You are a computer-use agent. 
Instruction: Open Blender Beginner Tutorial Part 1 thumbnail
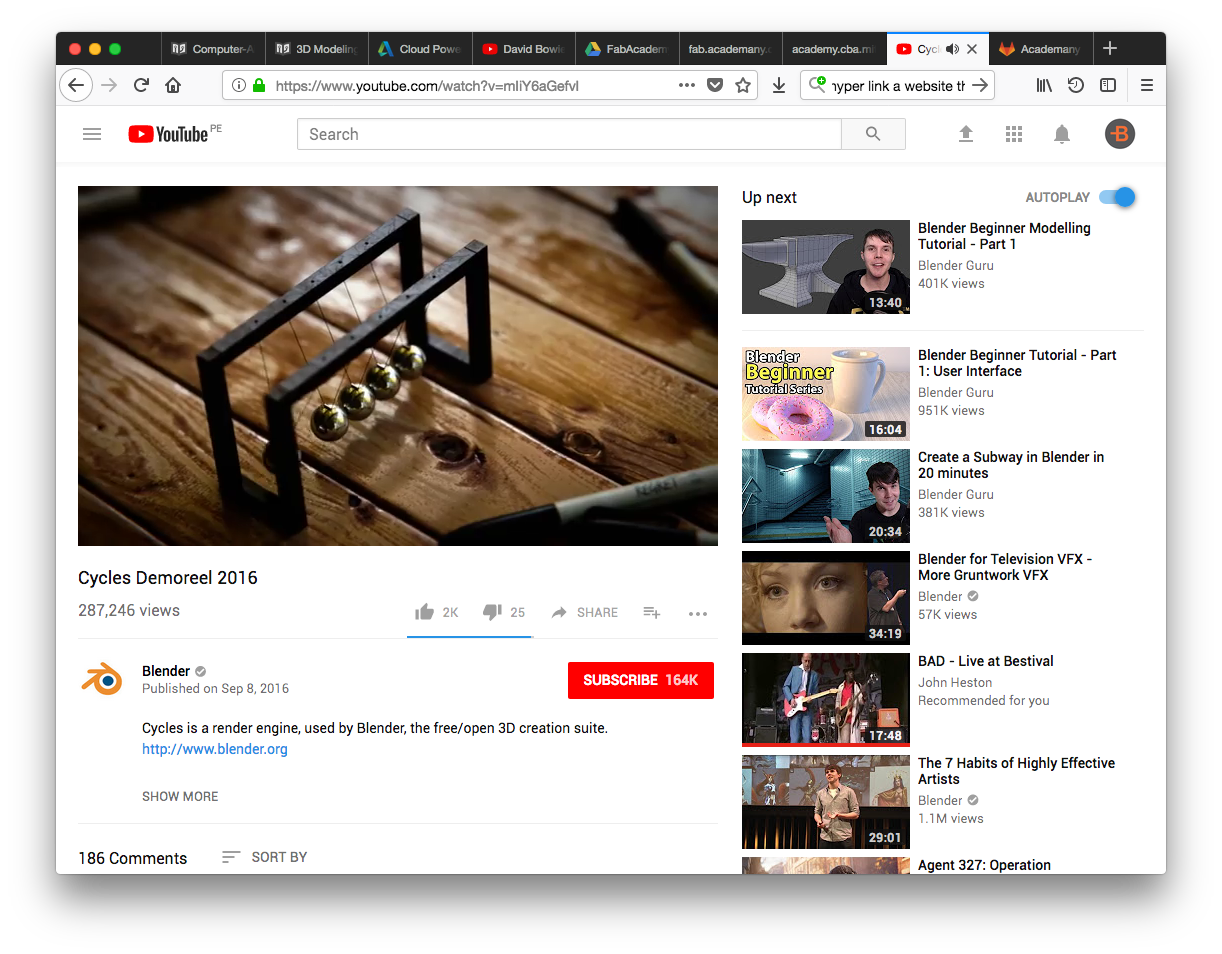point(826,394)
